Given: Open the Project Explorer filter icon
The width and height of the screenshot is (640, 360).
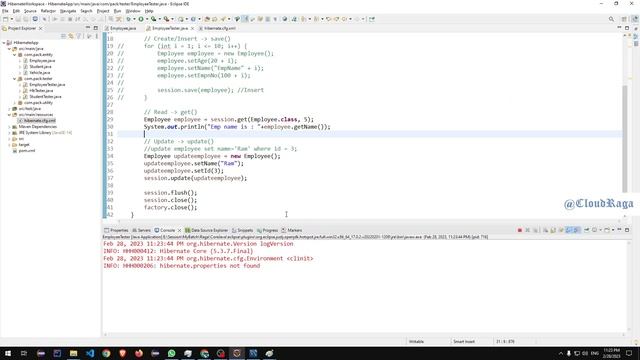Looking at the screenshot, I should point(79,36).
